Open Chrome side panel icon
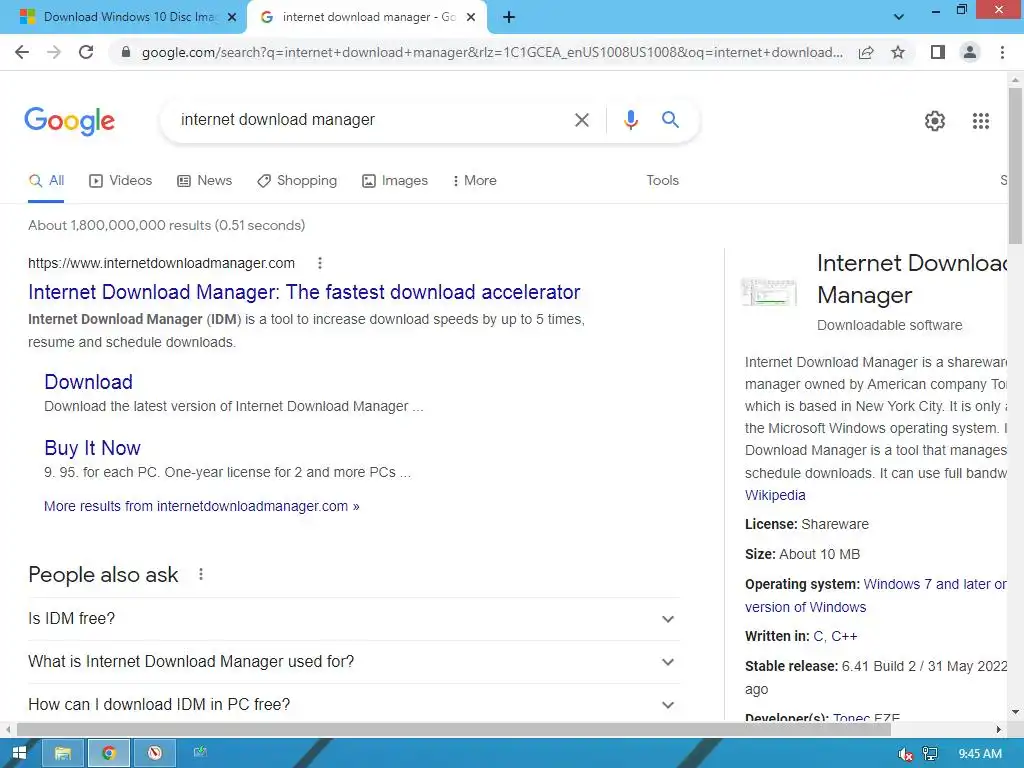 pos(938,52)
